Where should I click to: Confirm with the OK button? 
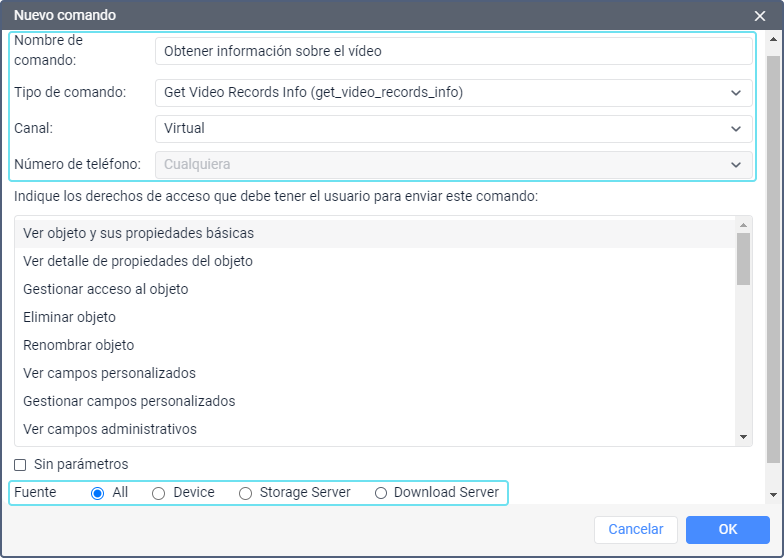(x=727, y=529)
